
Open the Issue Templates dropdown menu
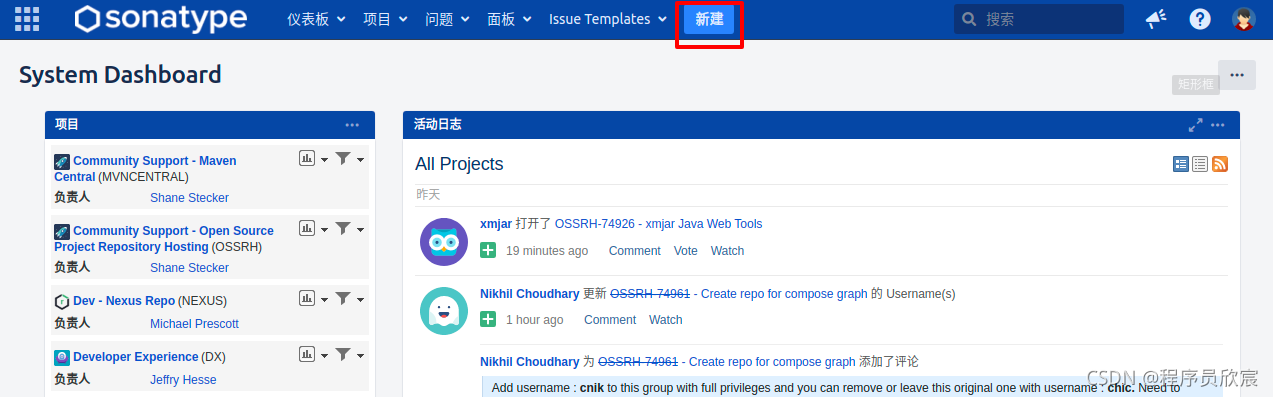point(607,19)
